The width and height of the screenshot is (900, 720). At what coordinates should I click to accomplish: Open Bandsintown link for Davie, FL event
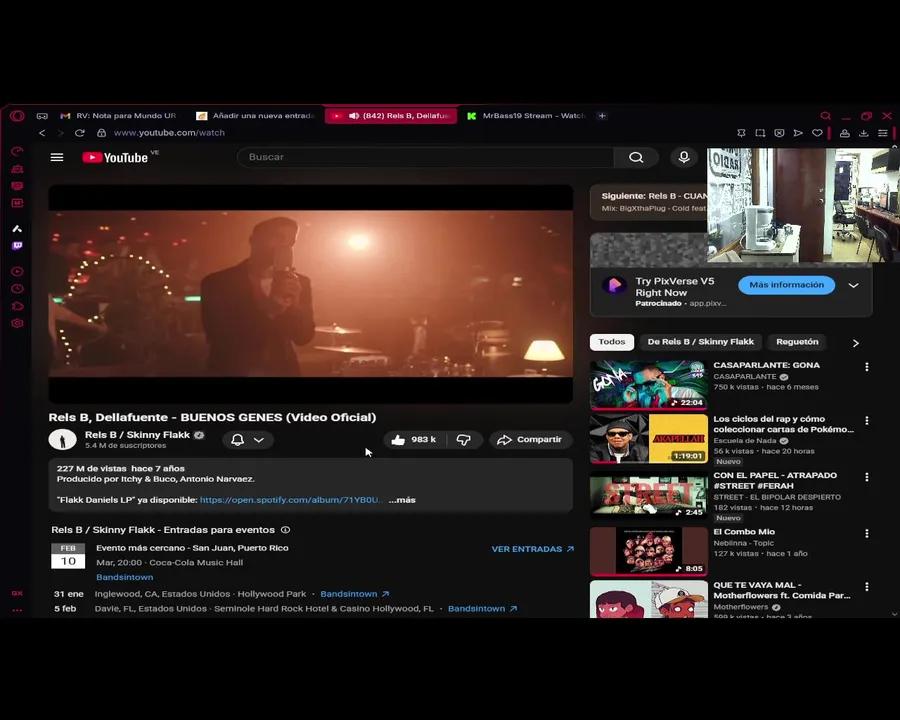pyautogui.click(x=483, y=609)
